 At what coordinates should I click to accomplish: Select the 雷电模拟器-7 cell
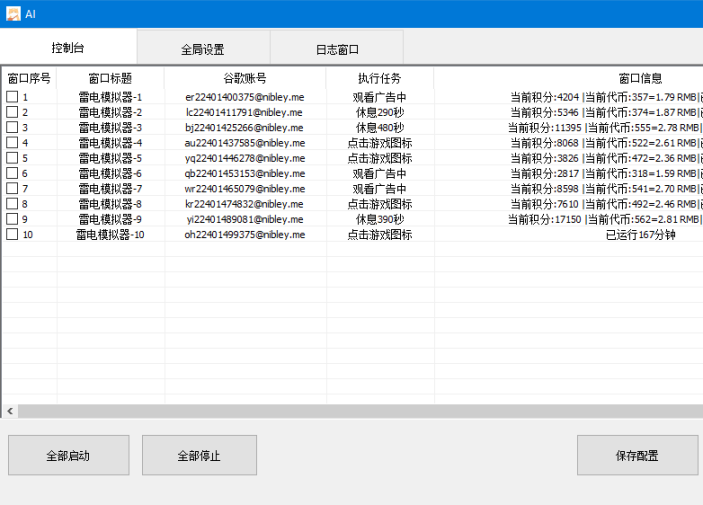pyautogui.click(x=110, y=188)
